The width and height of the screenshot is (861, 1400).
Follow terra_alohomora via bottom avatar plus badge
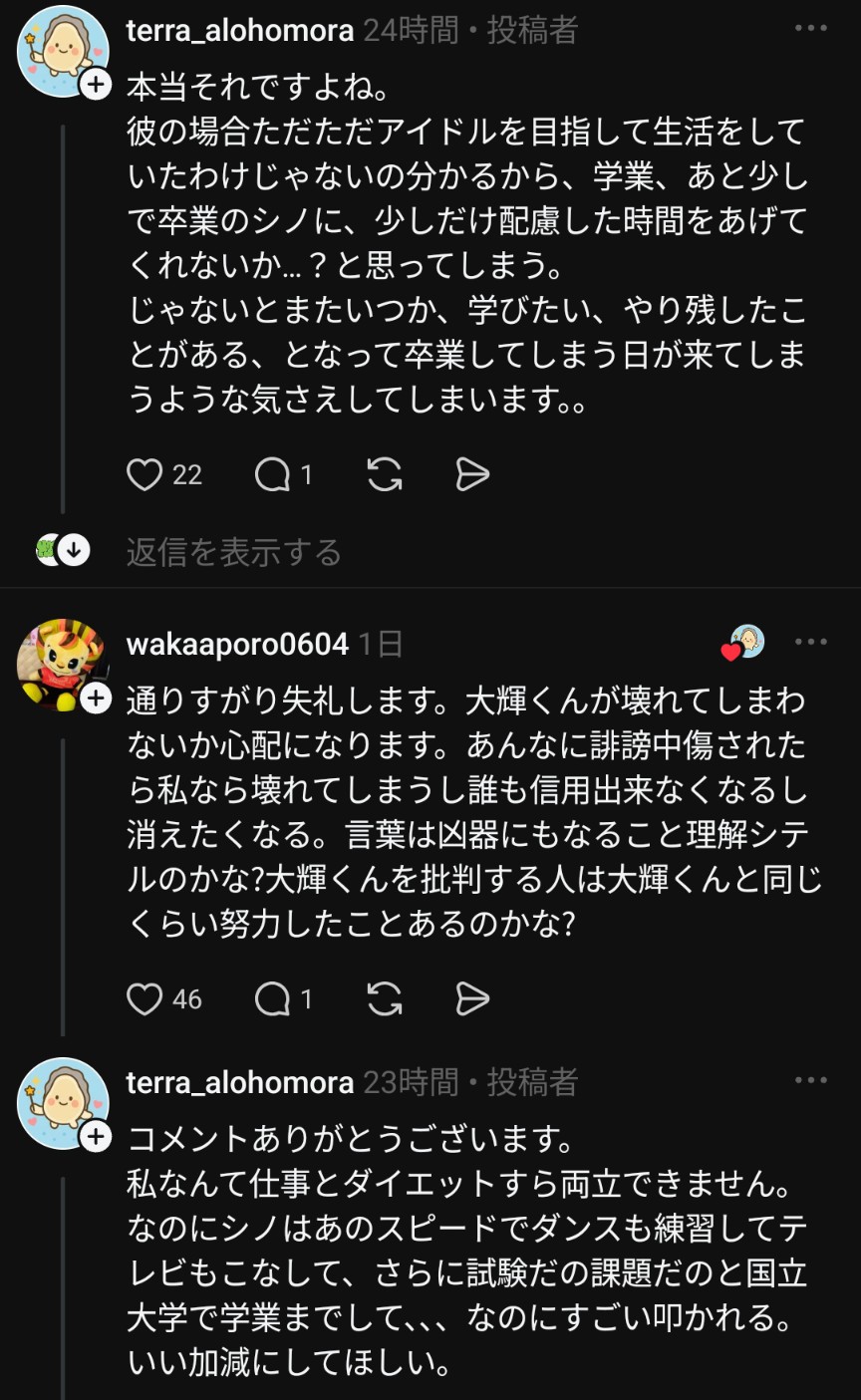click(95, 1136)
